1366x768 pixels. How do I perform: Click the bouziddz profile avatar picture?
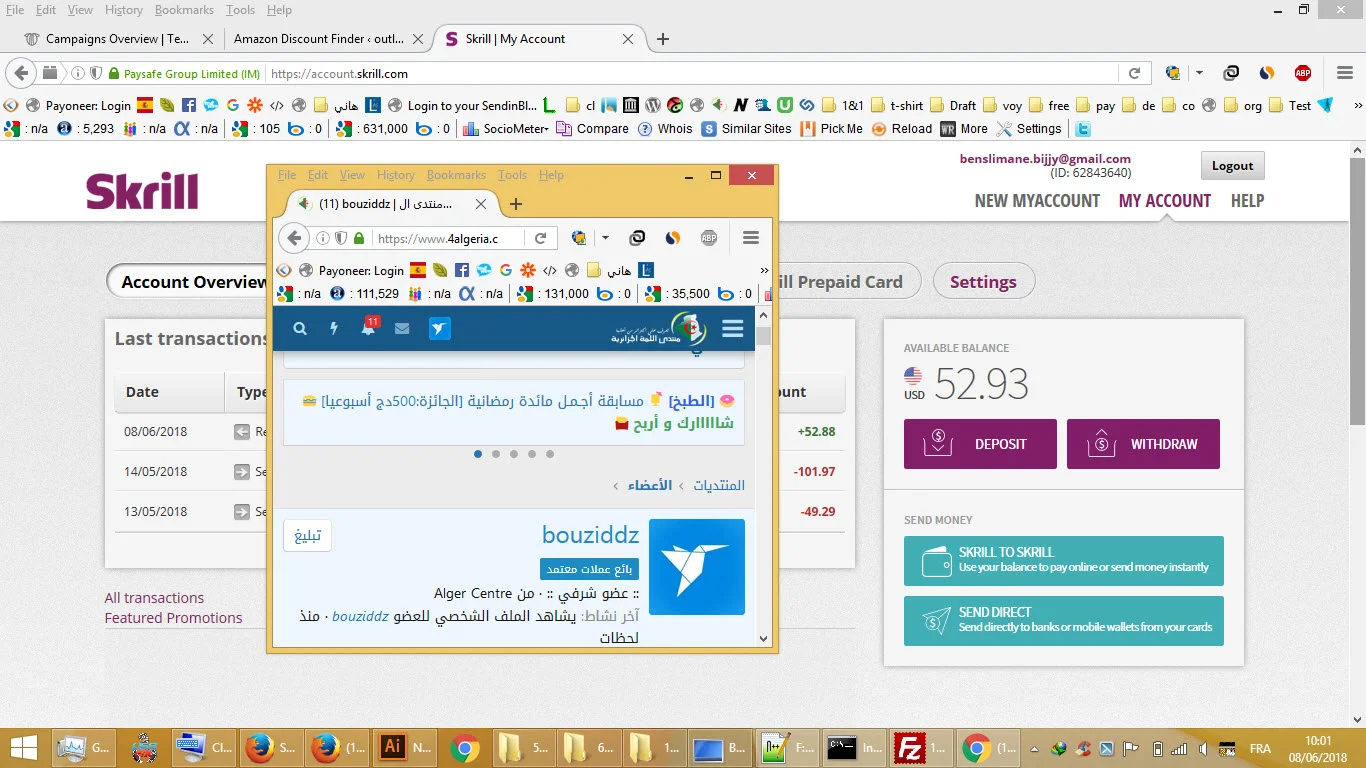tap(696, 566)
